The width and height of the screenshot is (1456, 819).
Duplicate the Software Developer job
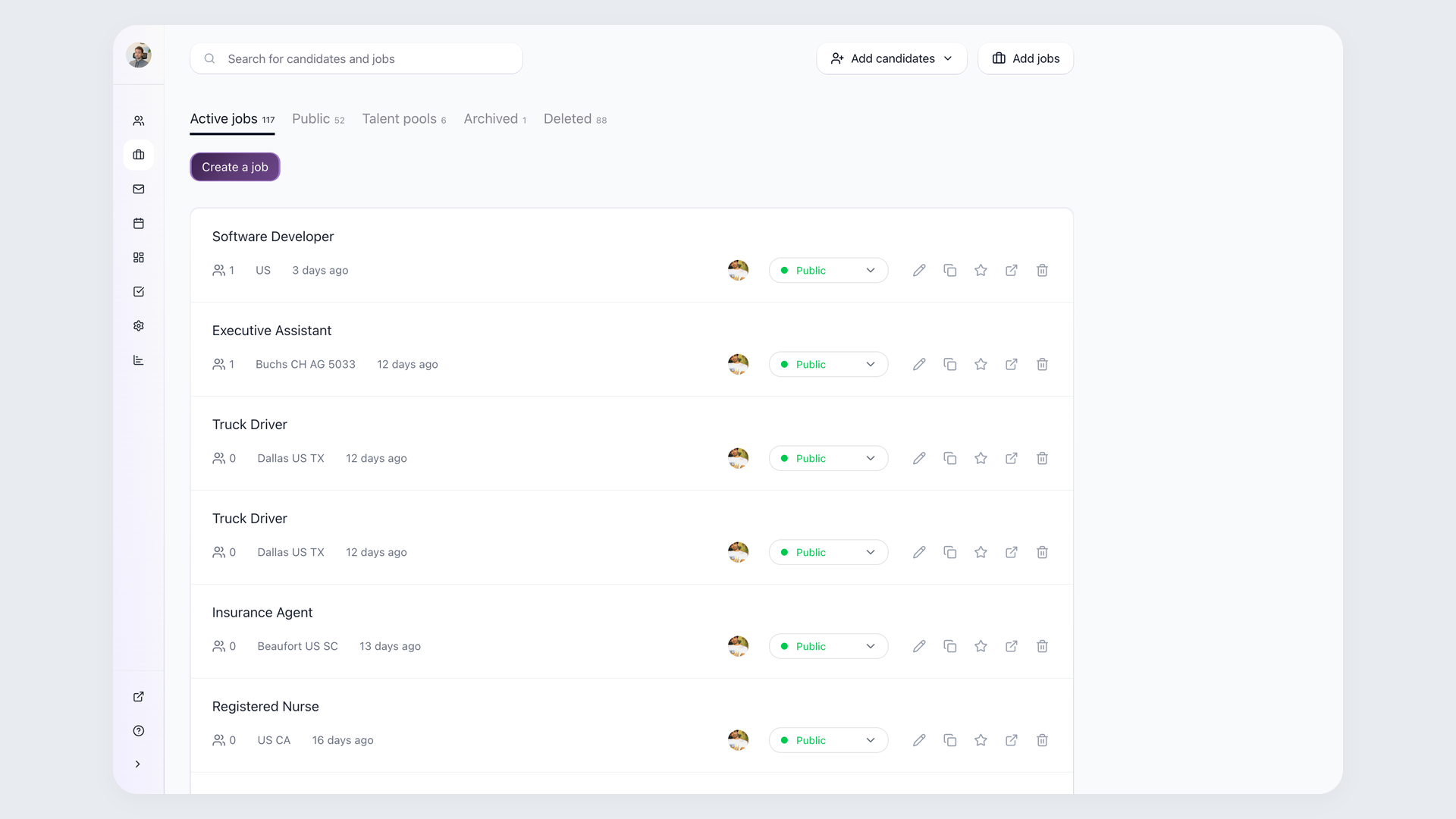coord(949,270)
